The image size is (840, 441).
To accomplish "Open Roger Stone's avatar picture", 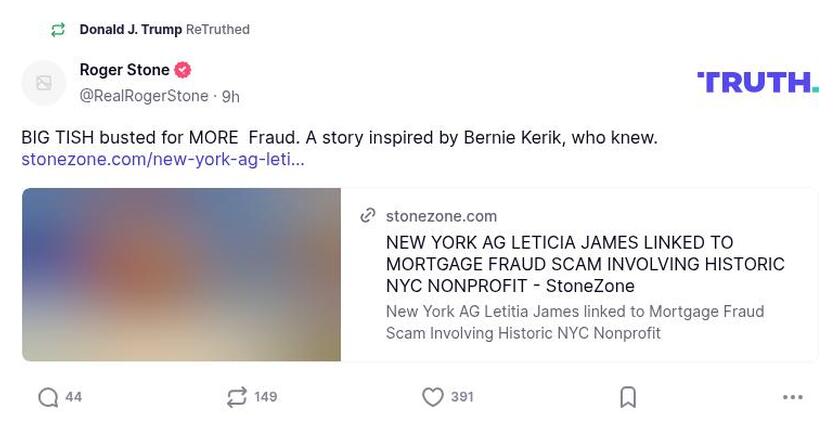I will 44,83.
